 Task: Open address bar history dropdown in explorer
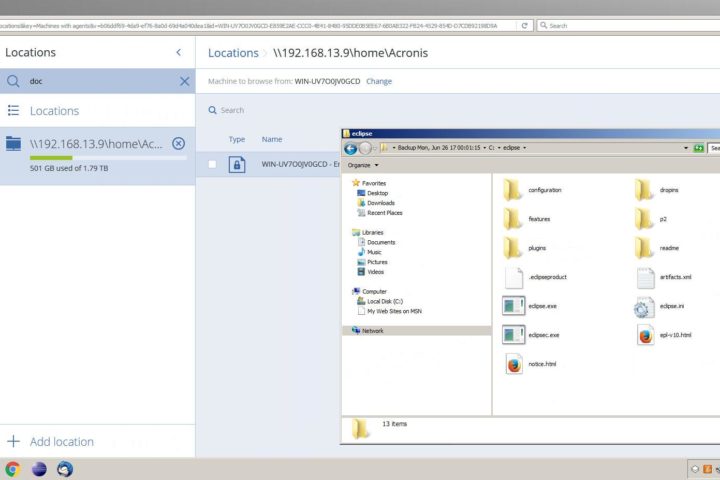[686, 148]
